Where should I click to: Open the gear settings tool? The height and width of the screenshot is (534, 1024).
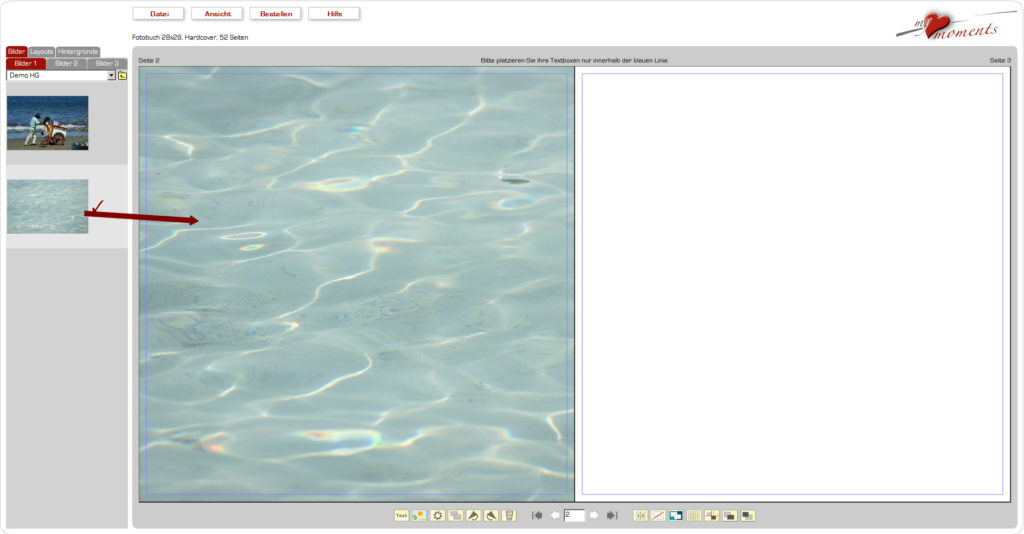click(438, 516)
